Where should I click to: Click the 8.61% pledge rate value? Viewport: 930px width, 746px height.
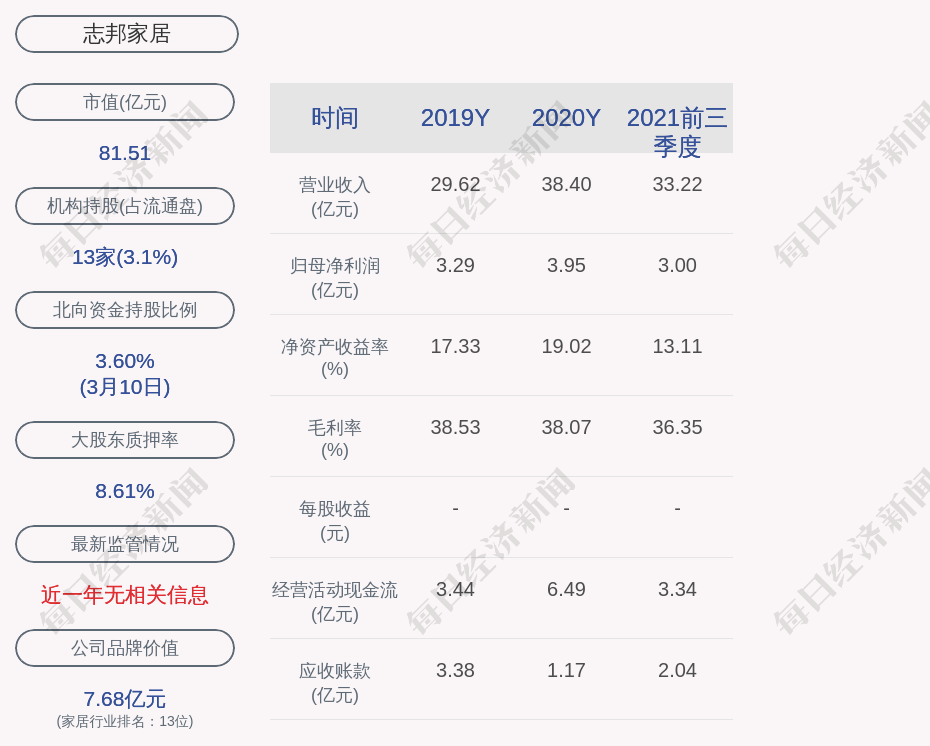pyautogui.click(x=125, y=491)
